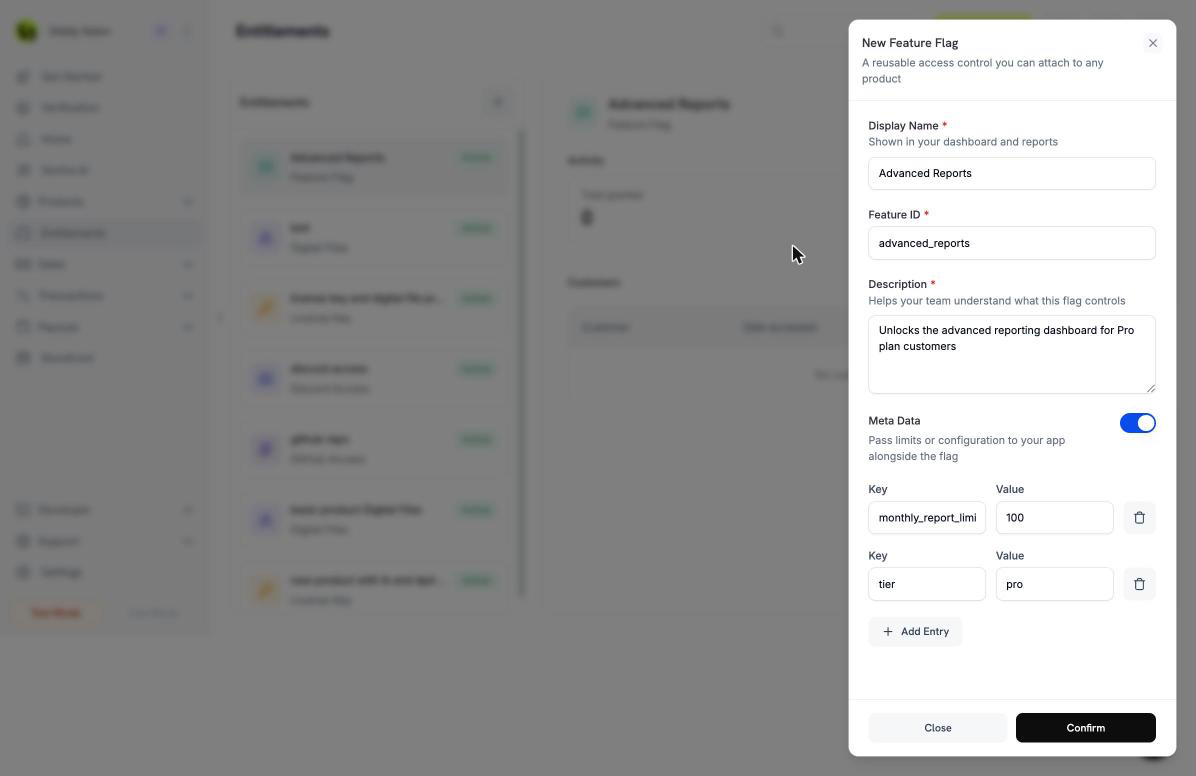Screen dimensions: 1196x776
Task: Focus the Display Name field
Action: coord(1011,173)
